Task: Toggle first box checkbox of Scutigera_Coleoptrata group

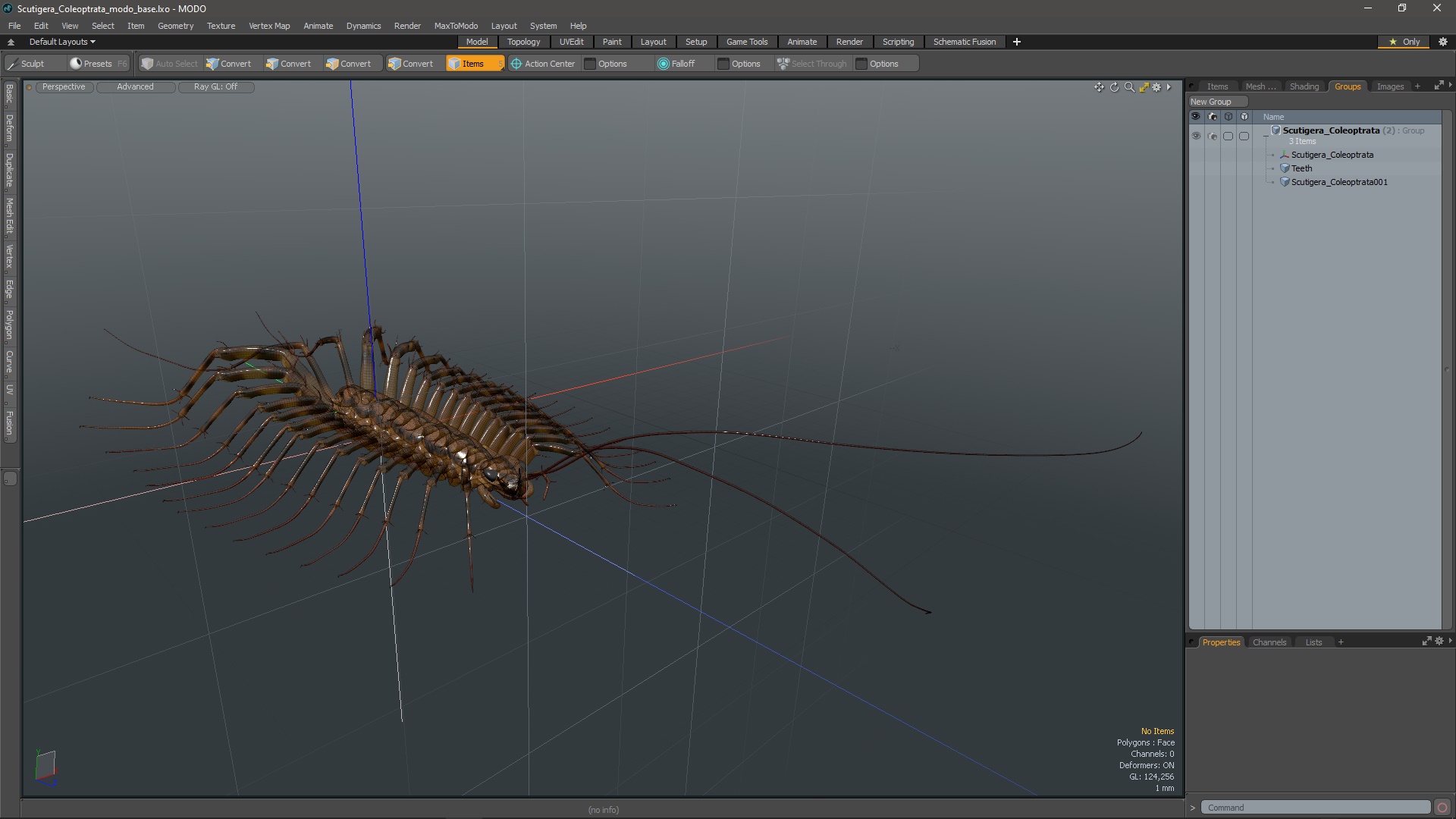Action: (1228, 136)
